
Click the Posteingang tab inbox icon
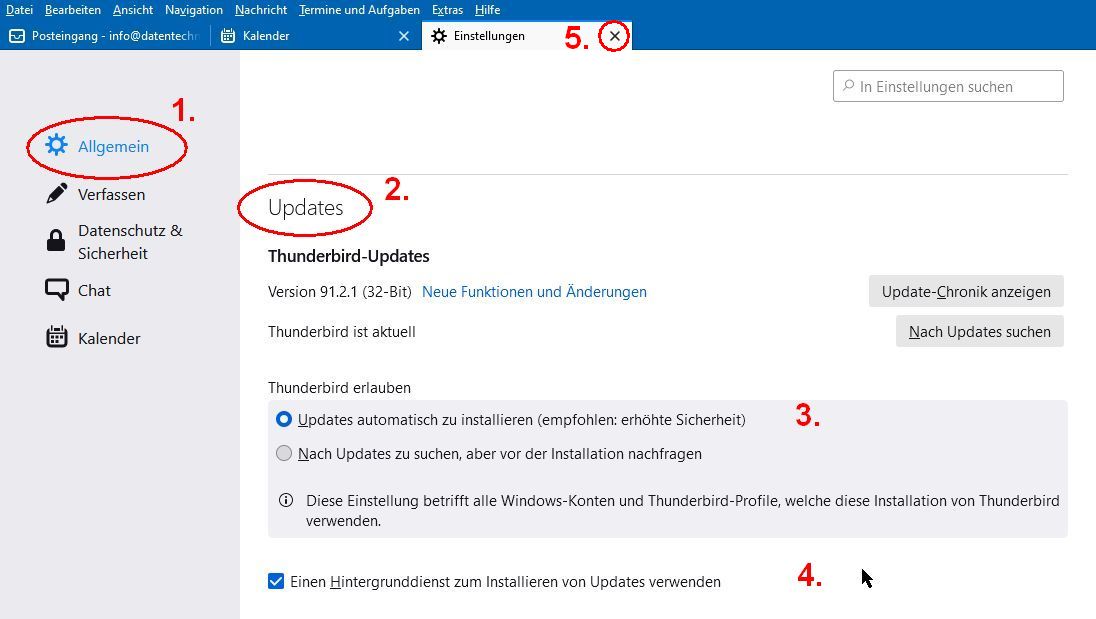pos(17,36)
